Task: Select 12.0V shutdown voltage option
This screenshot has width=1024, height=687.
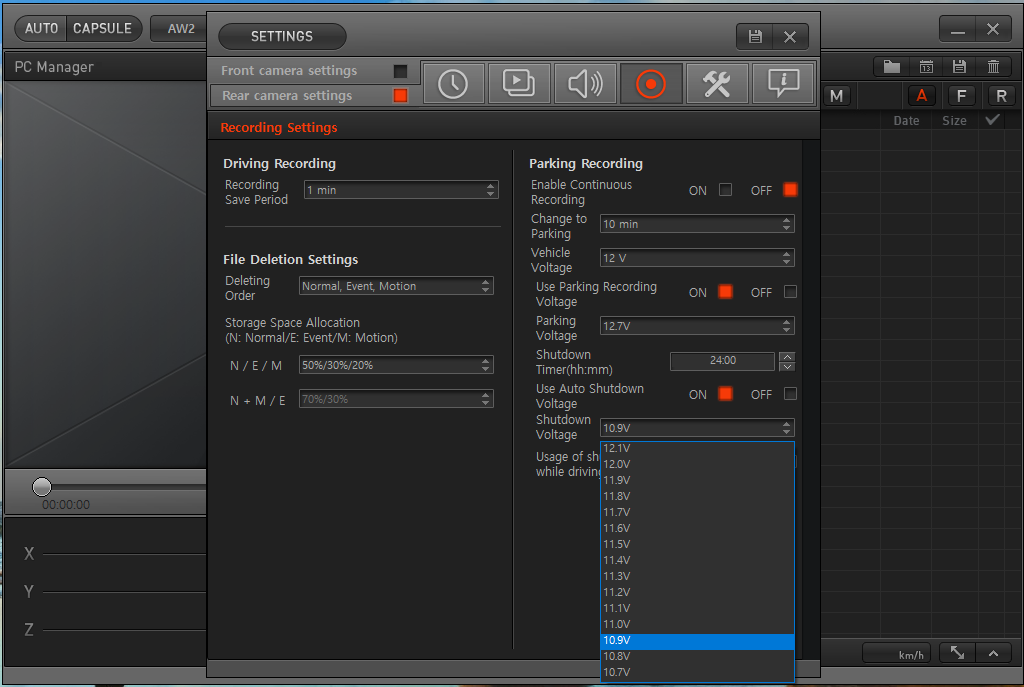Action: pos(697,464)
